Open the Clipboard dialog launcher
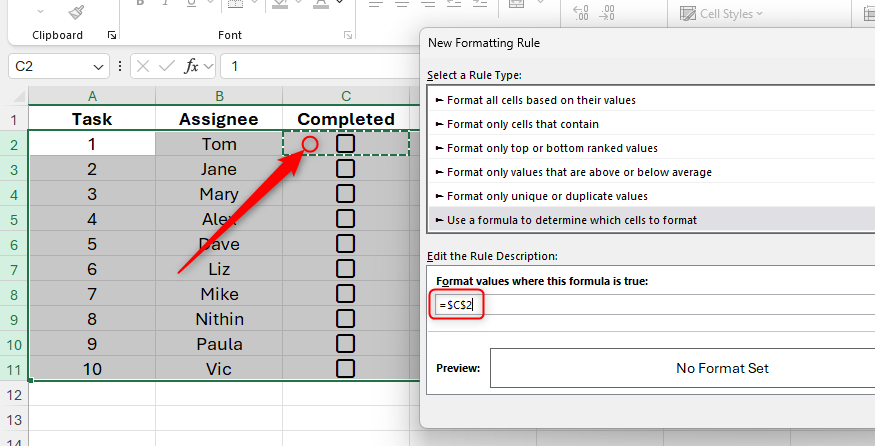Viewport: 875px width, 446px height. coord(112,35)
